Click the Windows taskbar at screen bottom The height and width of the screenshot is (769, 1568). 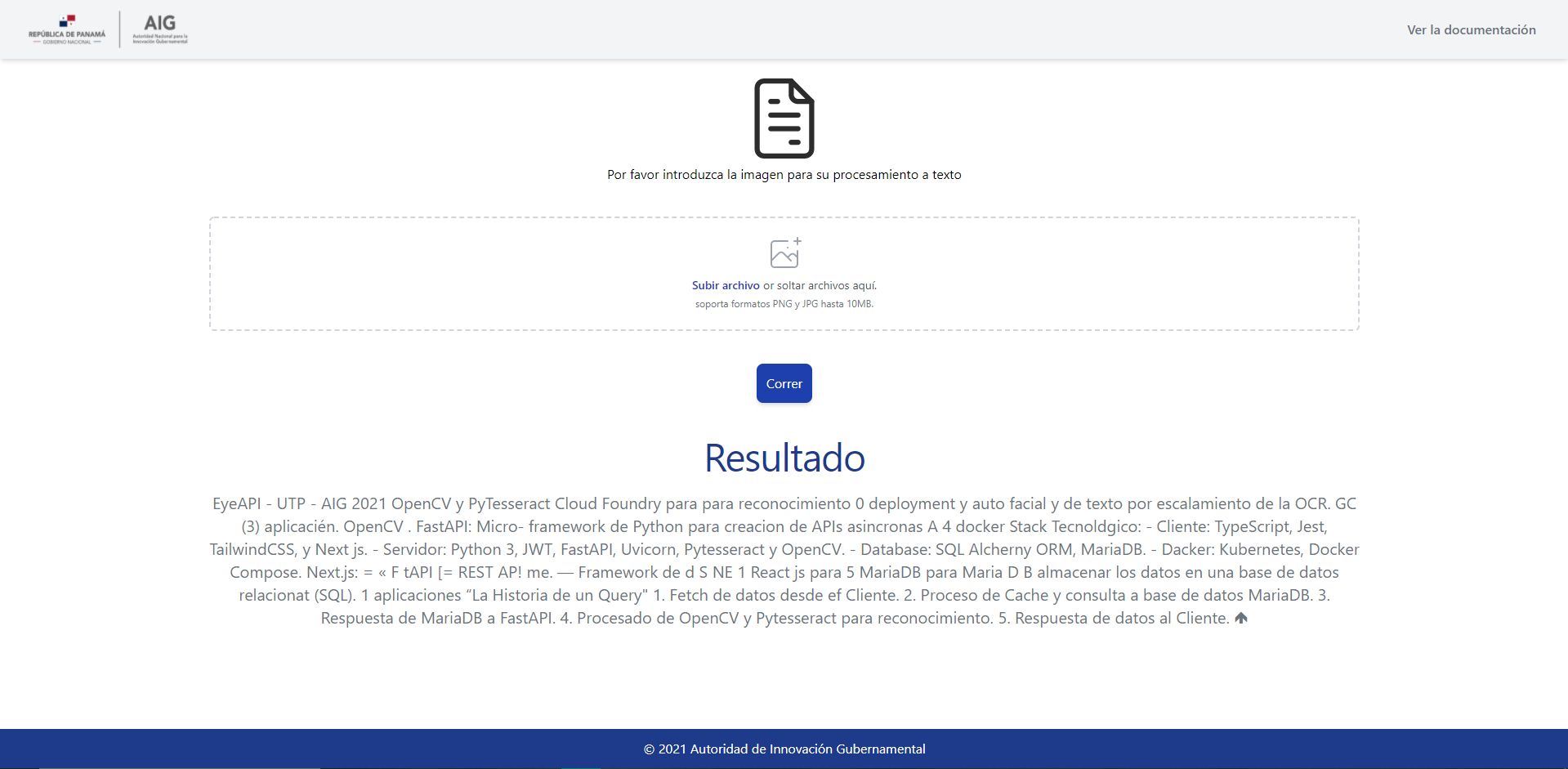click(784, 767)
